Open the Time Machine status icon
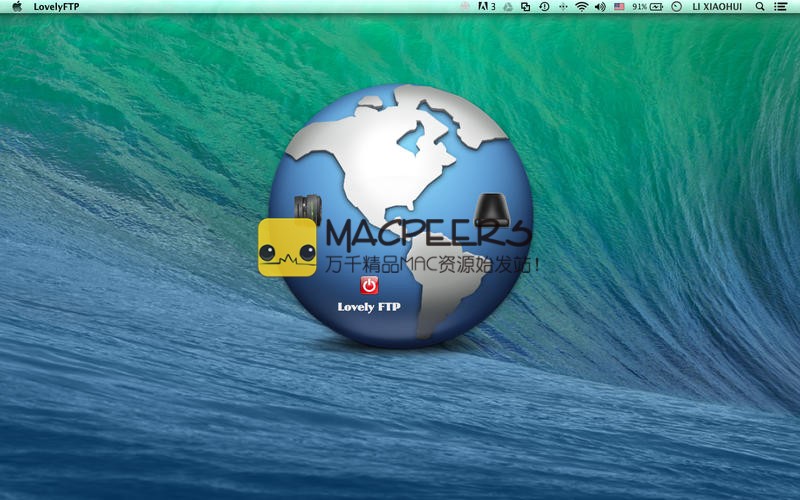Viewport: 800px width, 500px height. [x=543, y=7]
